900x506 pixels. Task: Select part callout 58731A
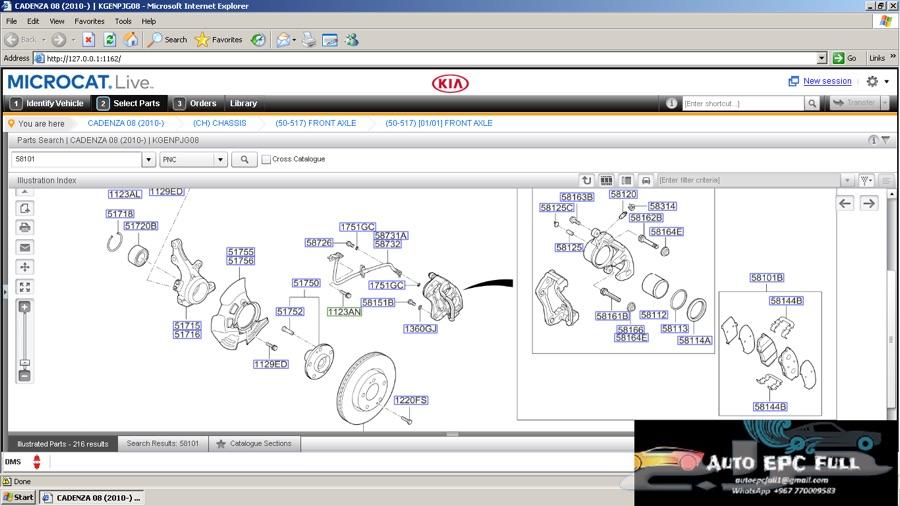(391, 235)
